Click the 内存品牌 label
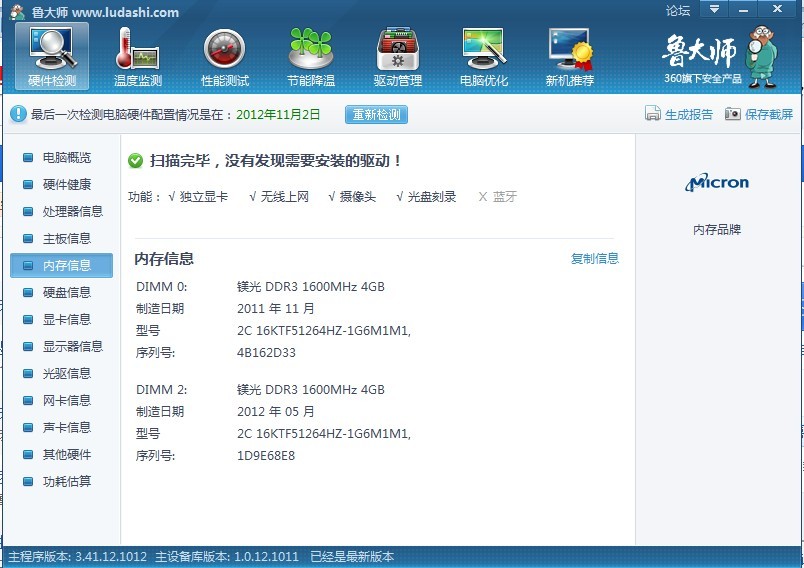Image resolution: width=804 pixels, height=568 pixels. (717, 230)
